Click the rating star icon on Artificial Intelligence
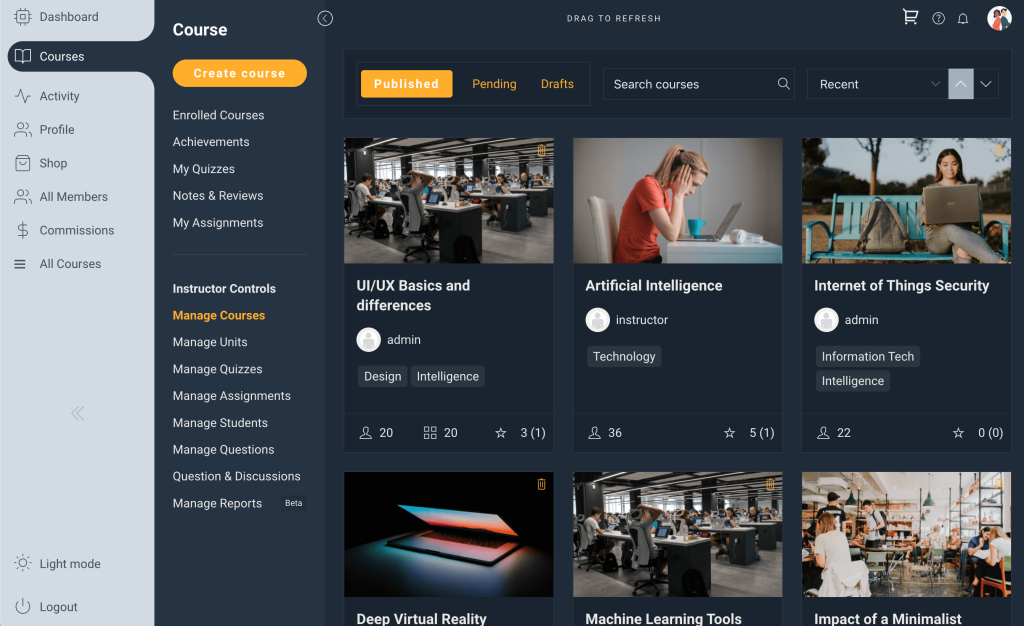1024x626 pixels. tap(729, 433)
